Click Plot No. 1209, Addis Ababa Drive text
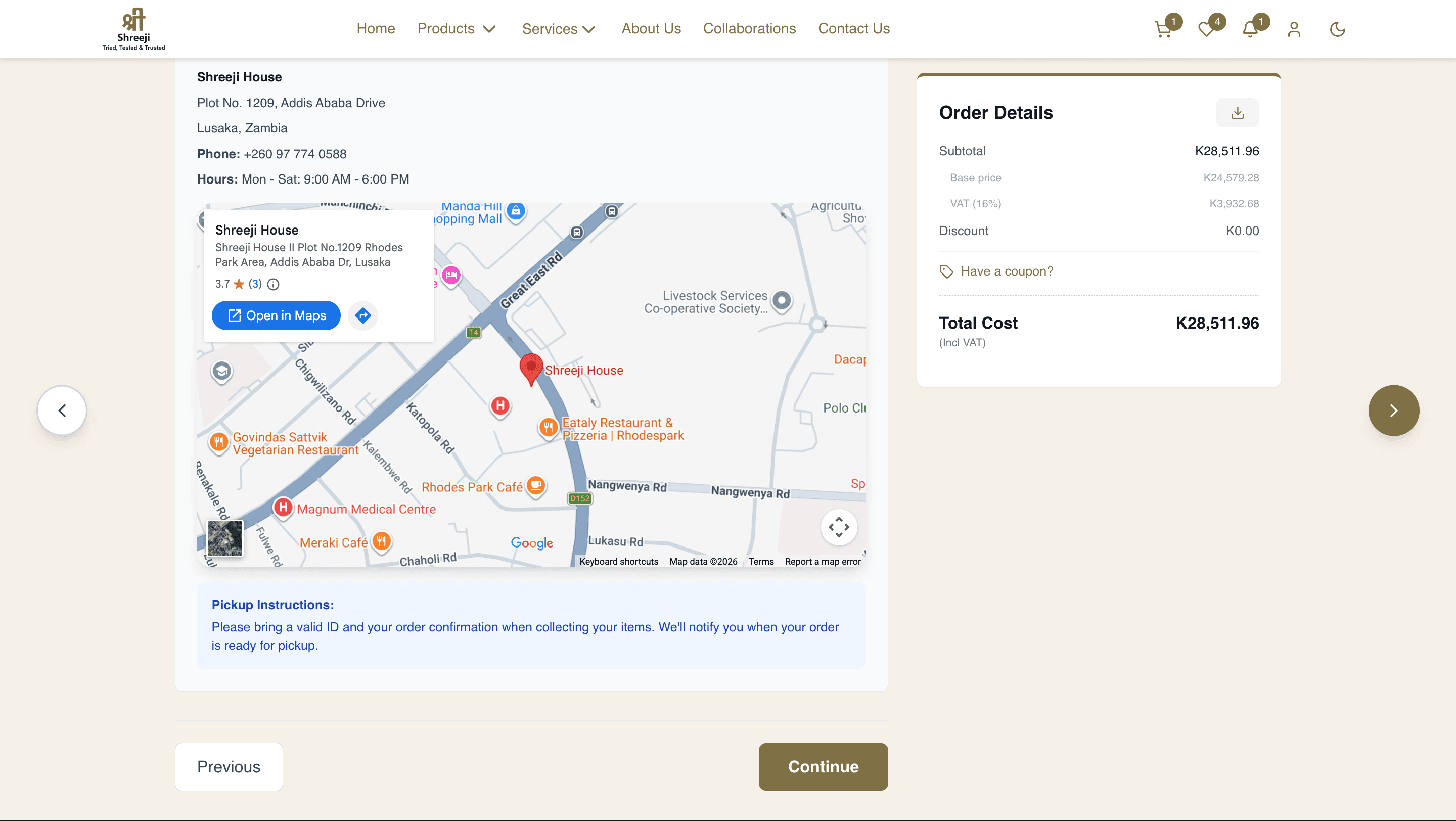This screenshot has height=821, width=1456. point(291,103)
